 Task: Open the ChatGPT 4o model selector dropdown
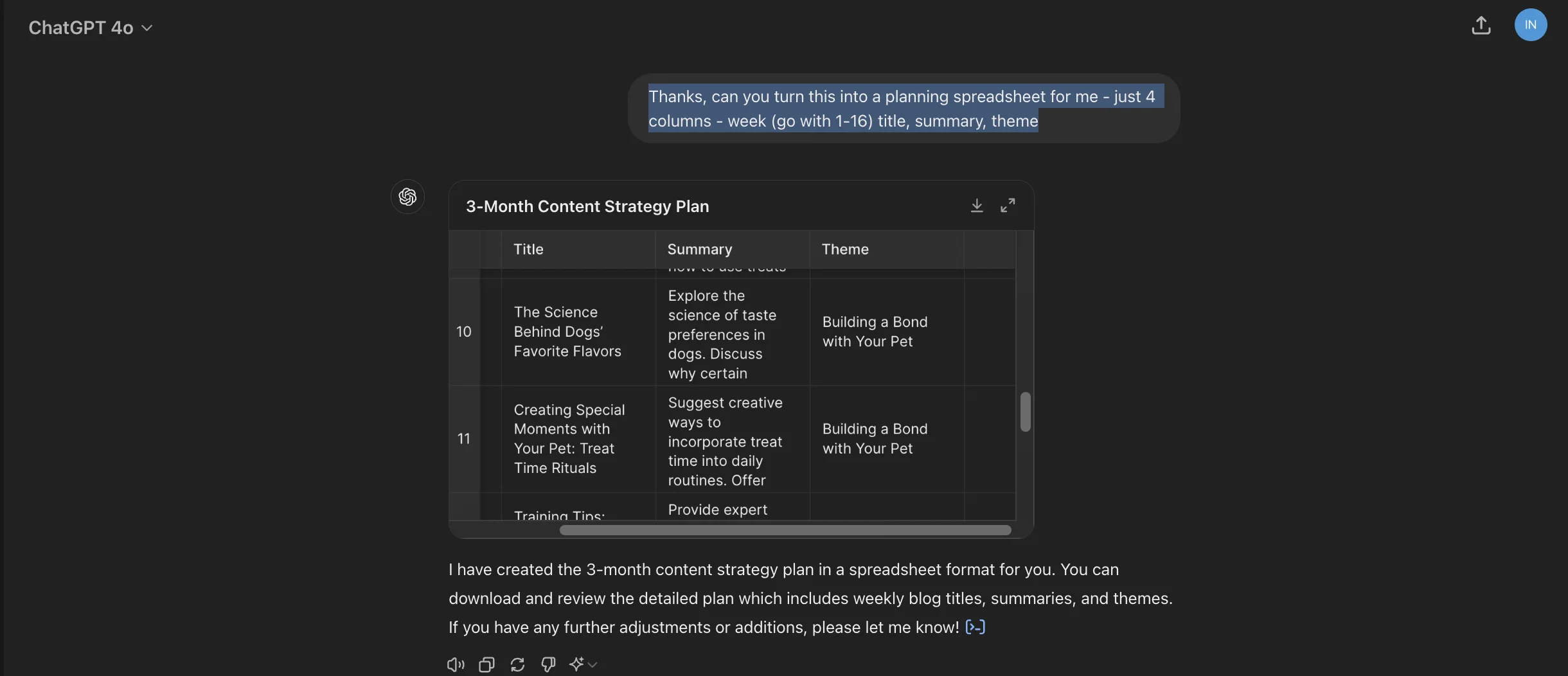coord(90,28)
